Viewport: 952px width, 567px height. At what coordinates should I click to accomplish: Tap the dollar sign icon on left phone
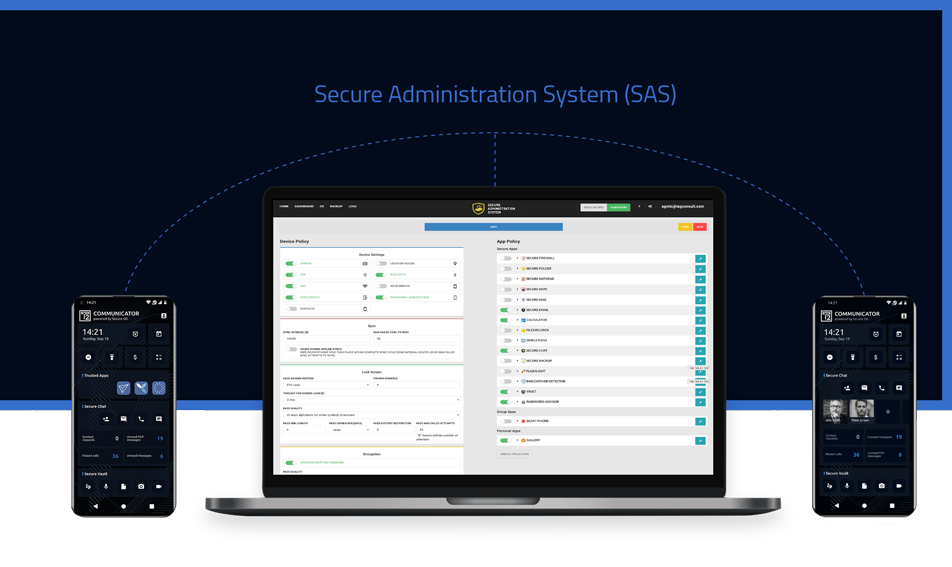point(135,357)
